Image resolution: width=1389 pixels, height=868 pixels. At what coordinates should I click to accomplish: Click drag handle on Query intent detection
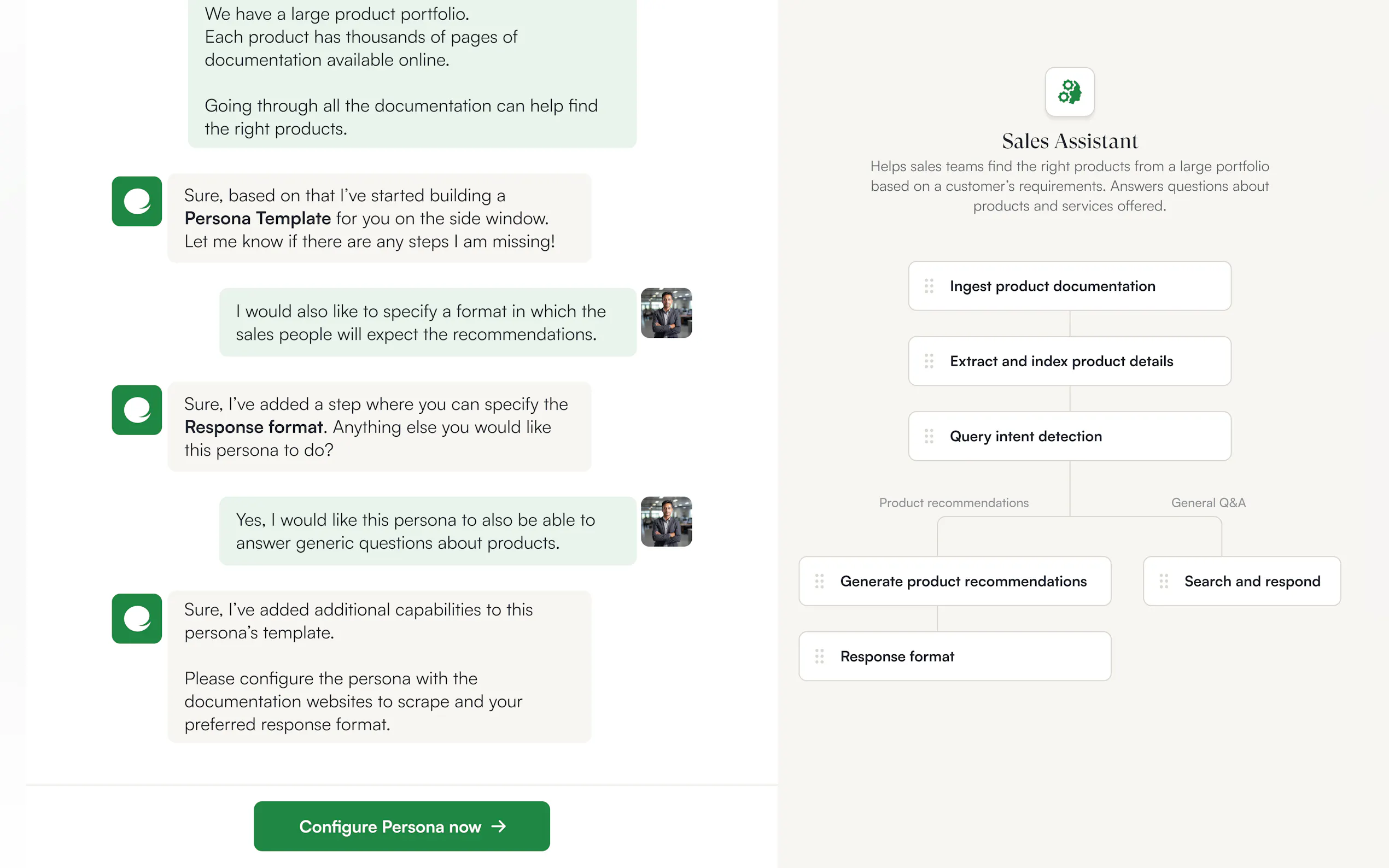(x=929, y=436)
